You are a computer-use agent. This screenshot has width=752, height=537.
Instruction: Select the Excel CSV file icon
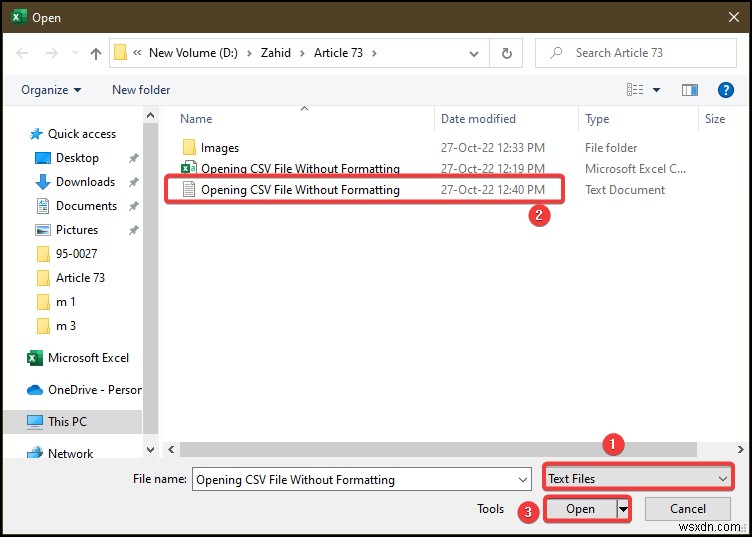(x=189, y=168)
